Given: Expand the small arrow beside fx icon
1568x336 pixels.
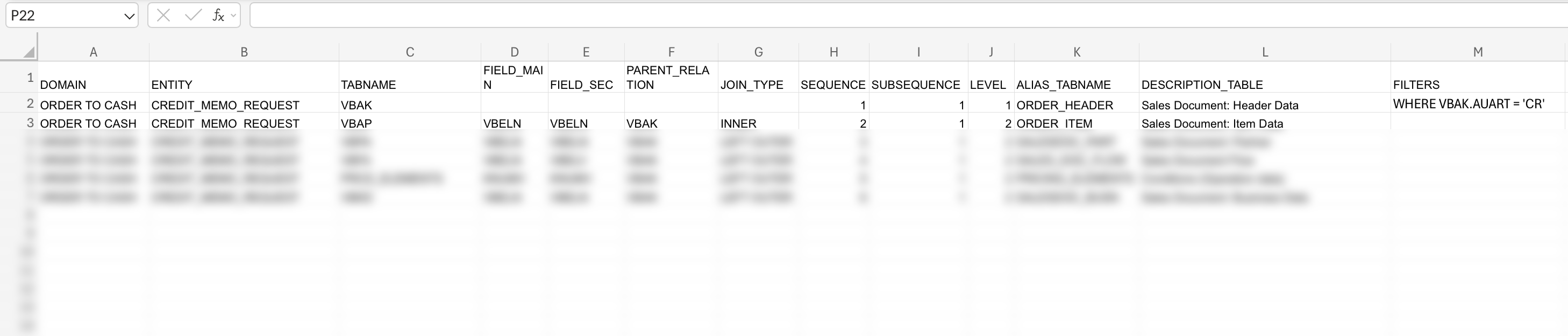Looking at the screenshot, I should (x=234, y=16).
